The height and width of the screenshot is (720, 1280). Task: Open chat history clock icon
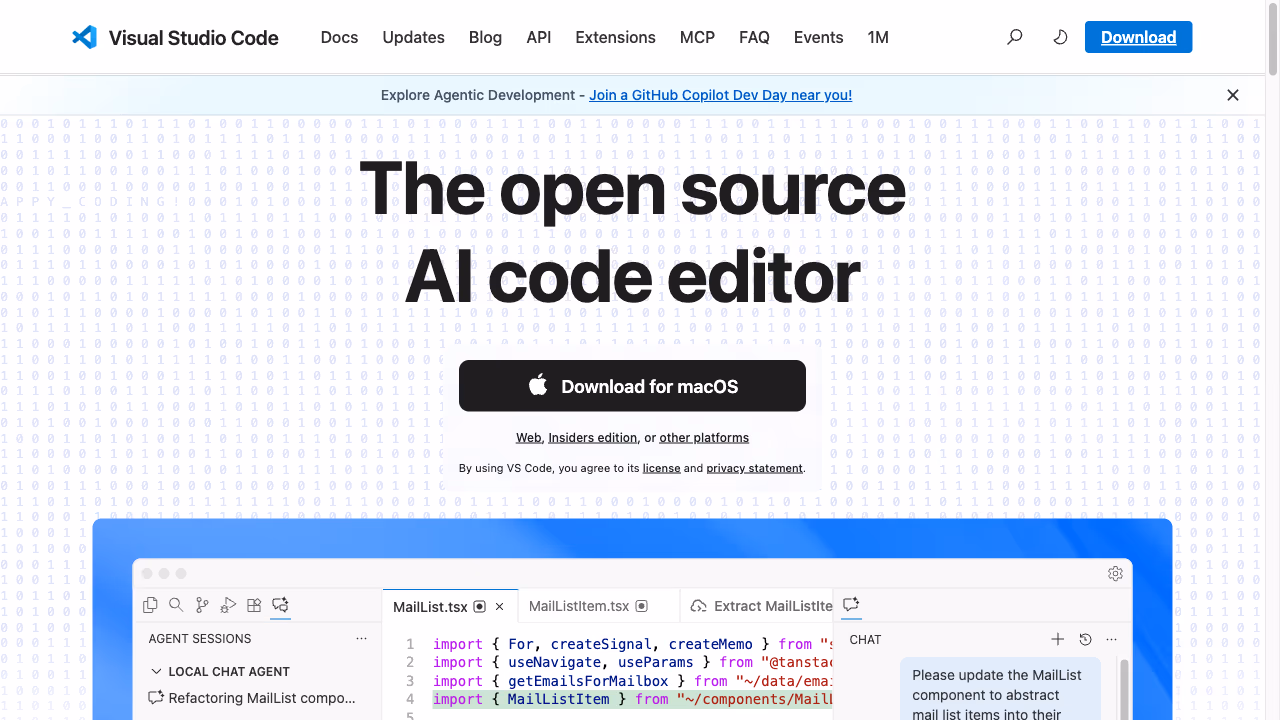coord(1085,639)
